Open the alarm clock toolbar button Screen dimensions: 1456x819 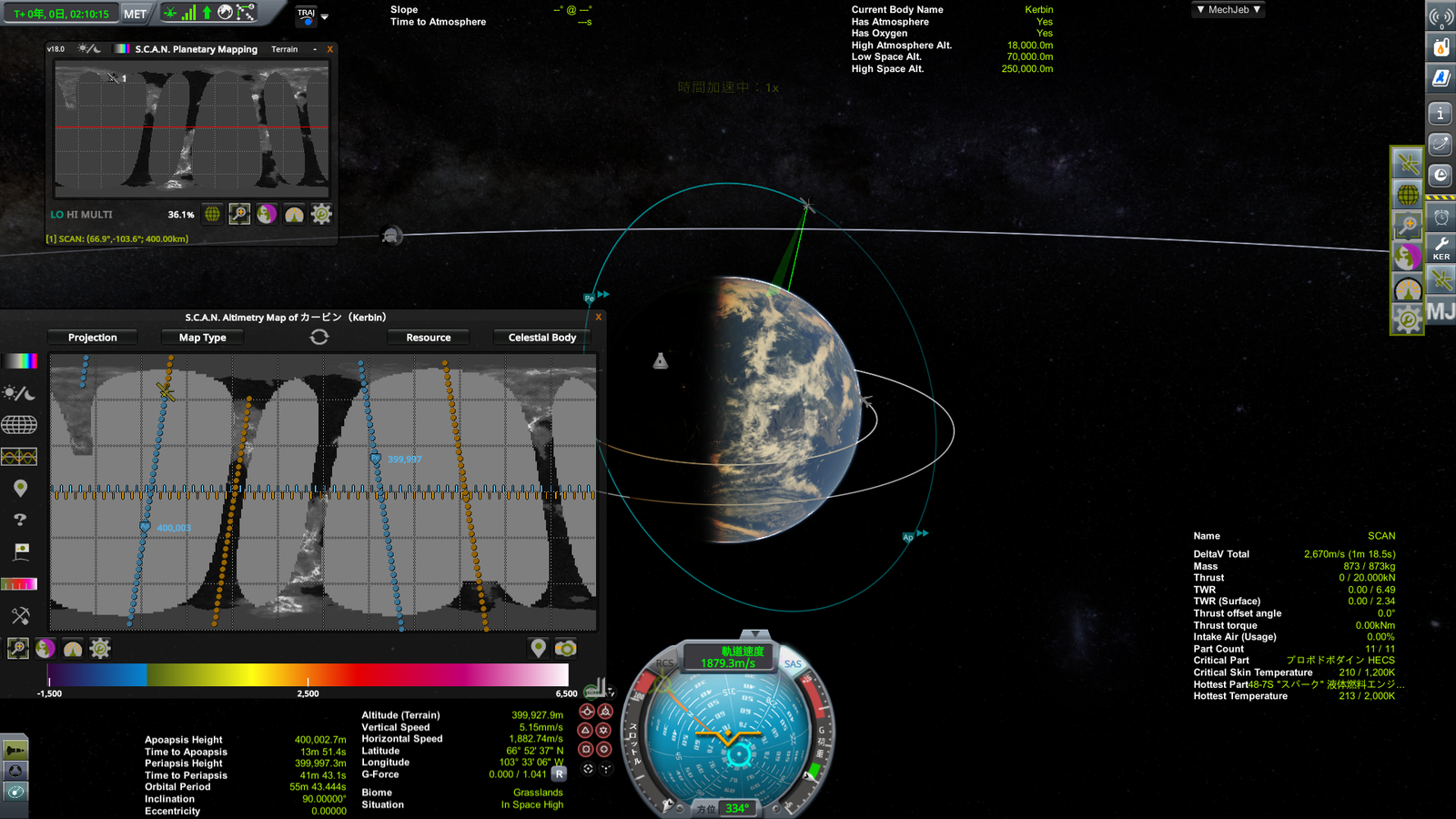[1441, 217]
